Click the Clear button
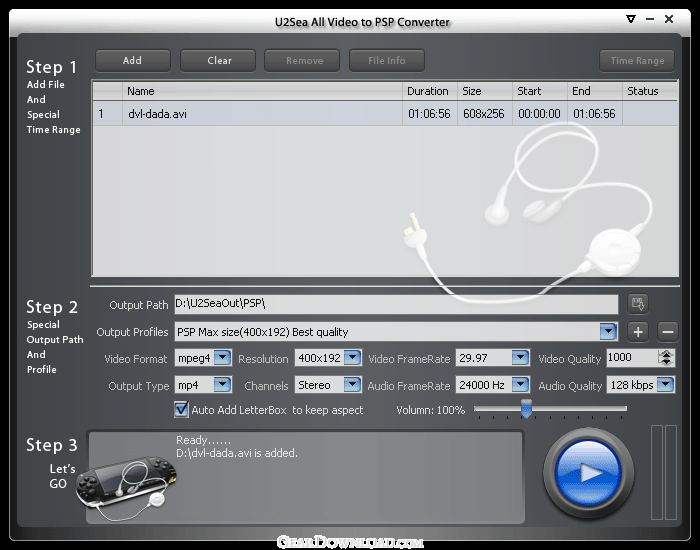The height and width of the screenshot is (550, 700). coord(218,60)
